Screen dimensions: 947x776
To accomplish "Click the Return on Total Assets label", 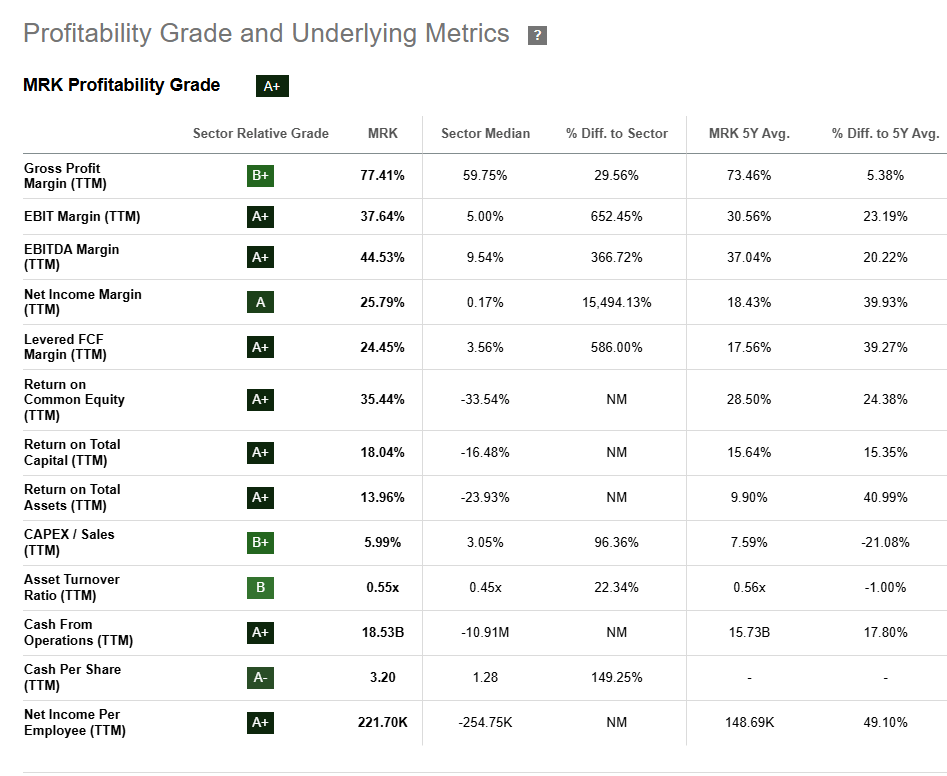I will 72,497.
